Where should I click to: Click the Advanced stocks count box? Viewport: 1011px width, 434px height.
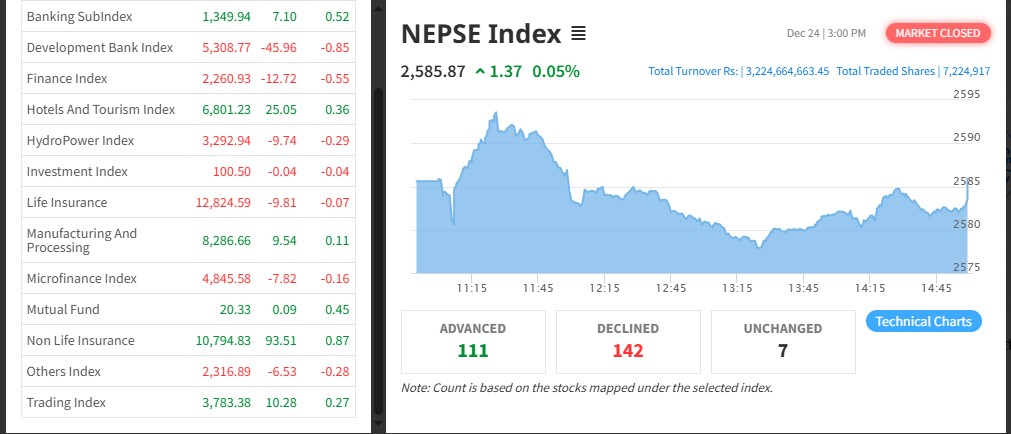473,341
